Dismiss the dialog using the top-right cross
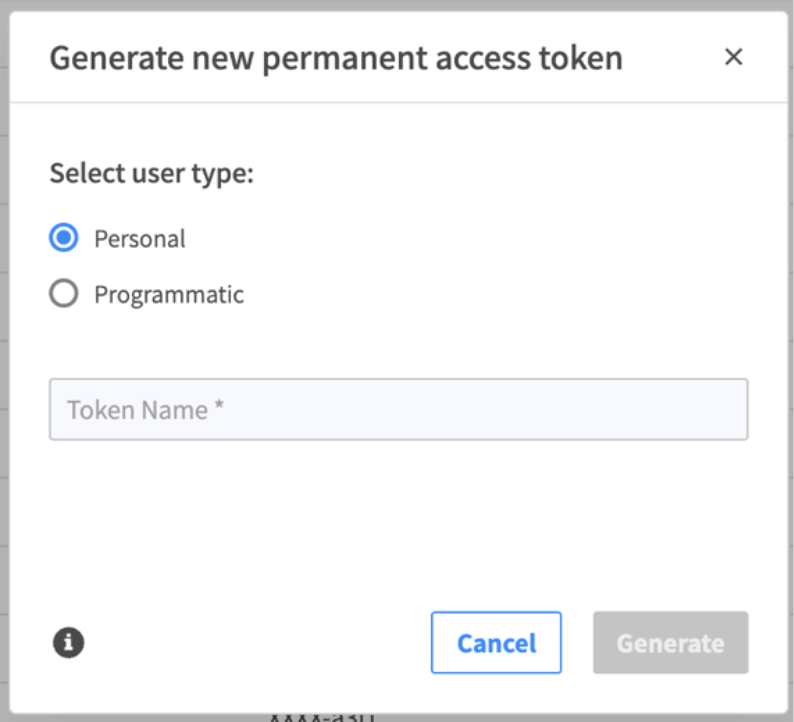 point(733,58)
